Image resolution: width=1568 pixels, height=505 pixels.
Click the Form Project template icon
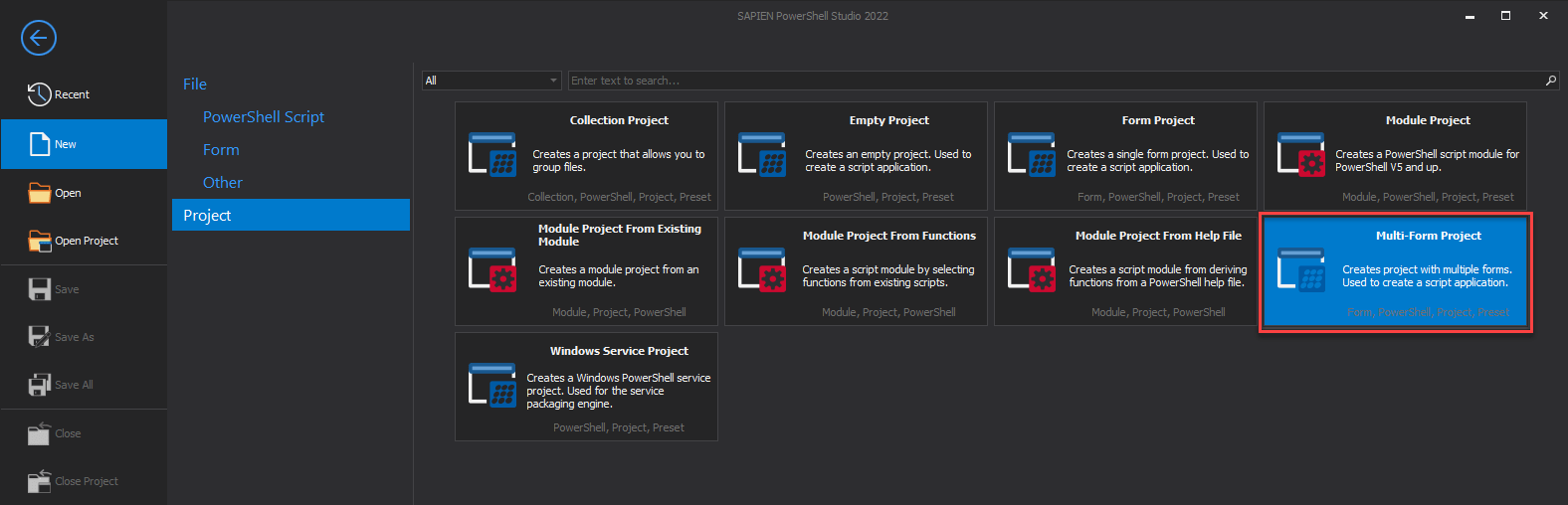point(1032,155)
